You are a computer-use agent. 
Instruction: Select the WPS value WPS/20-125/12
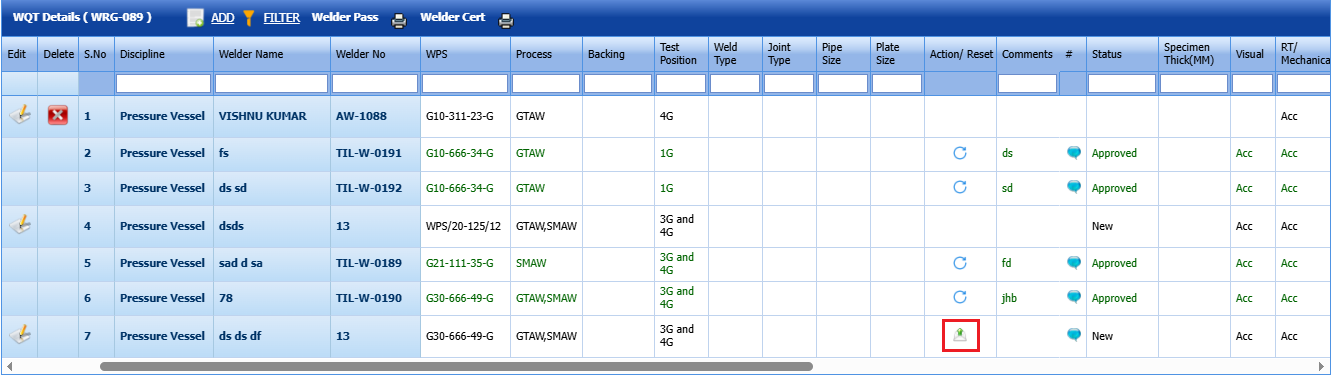pyautogui.click(x=463, y=226)
